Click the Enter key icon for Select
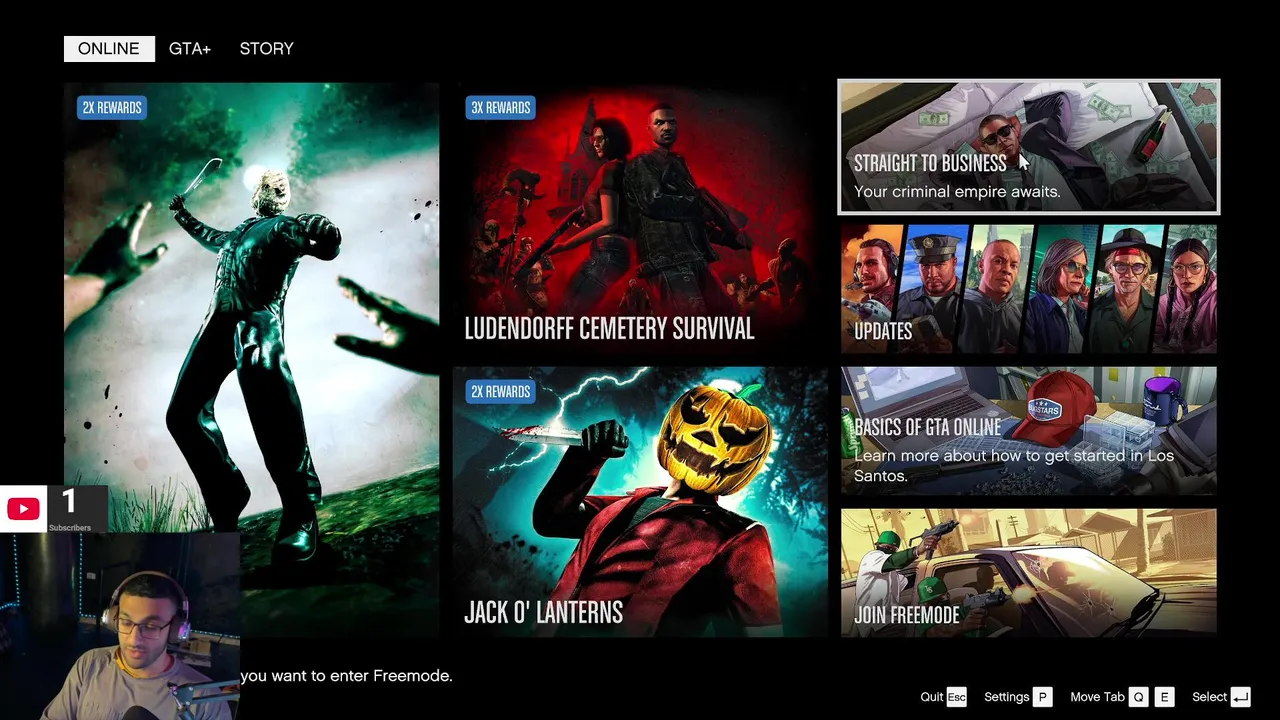Screen dimensions: 1280x720 (x=1241, y=697)
